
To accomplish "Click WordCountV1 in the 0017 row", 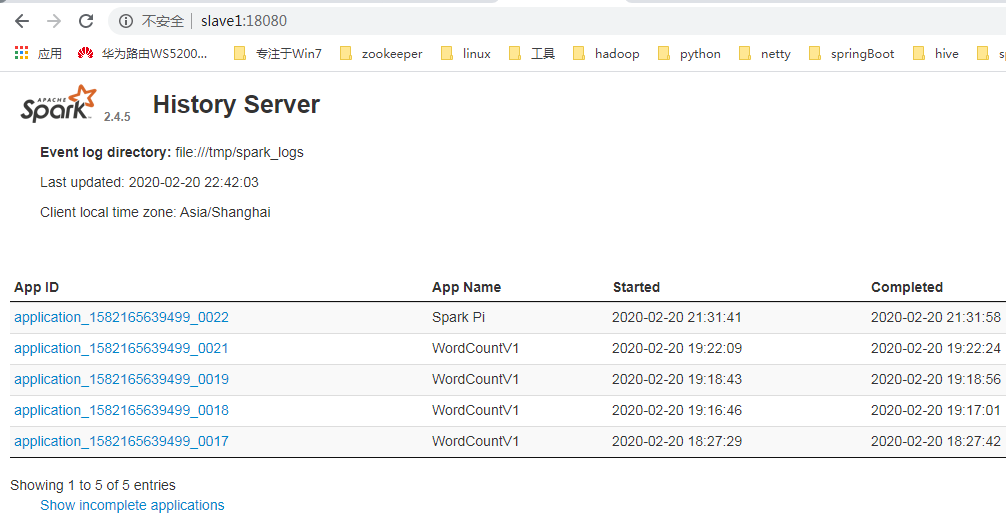I will pyautogui.click(x=475, y=441).
